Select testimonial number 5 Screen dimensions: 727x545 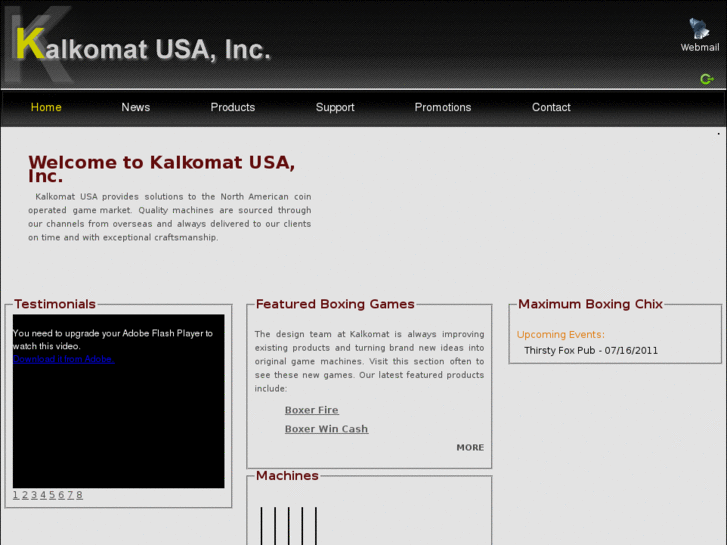point(52,495)
